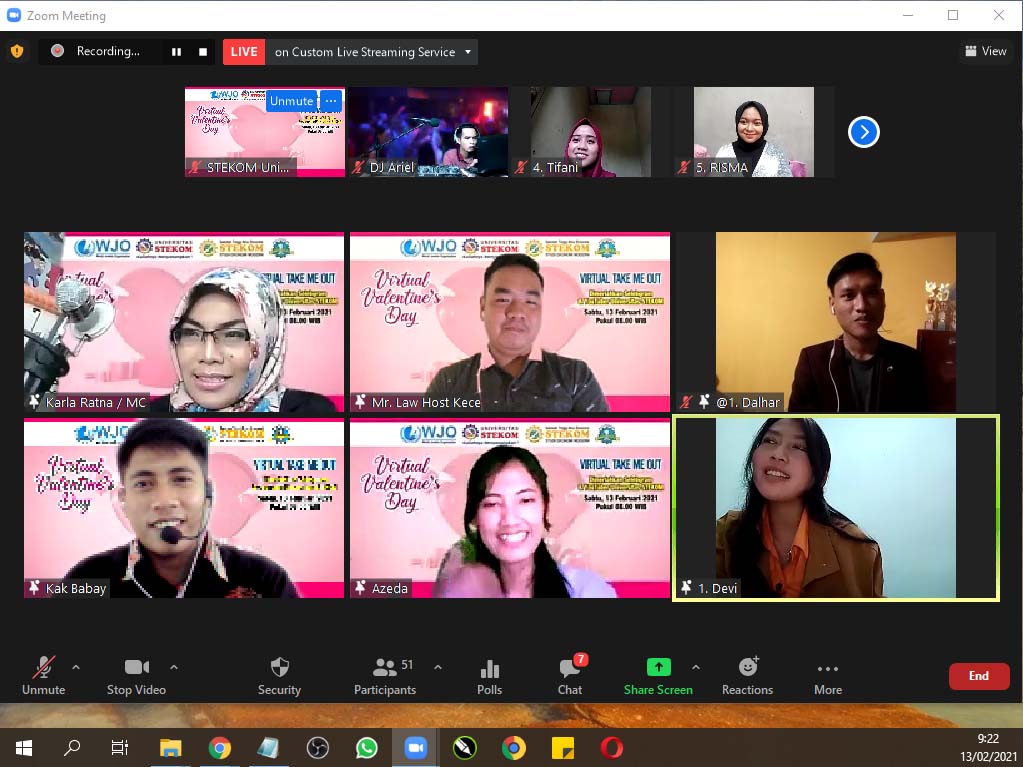The width and height of the screenshot is (1023, 767).
Task: Open the Reactions picker
Action: tap(748, 676)
